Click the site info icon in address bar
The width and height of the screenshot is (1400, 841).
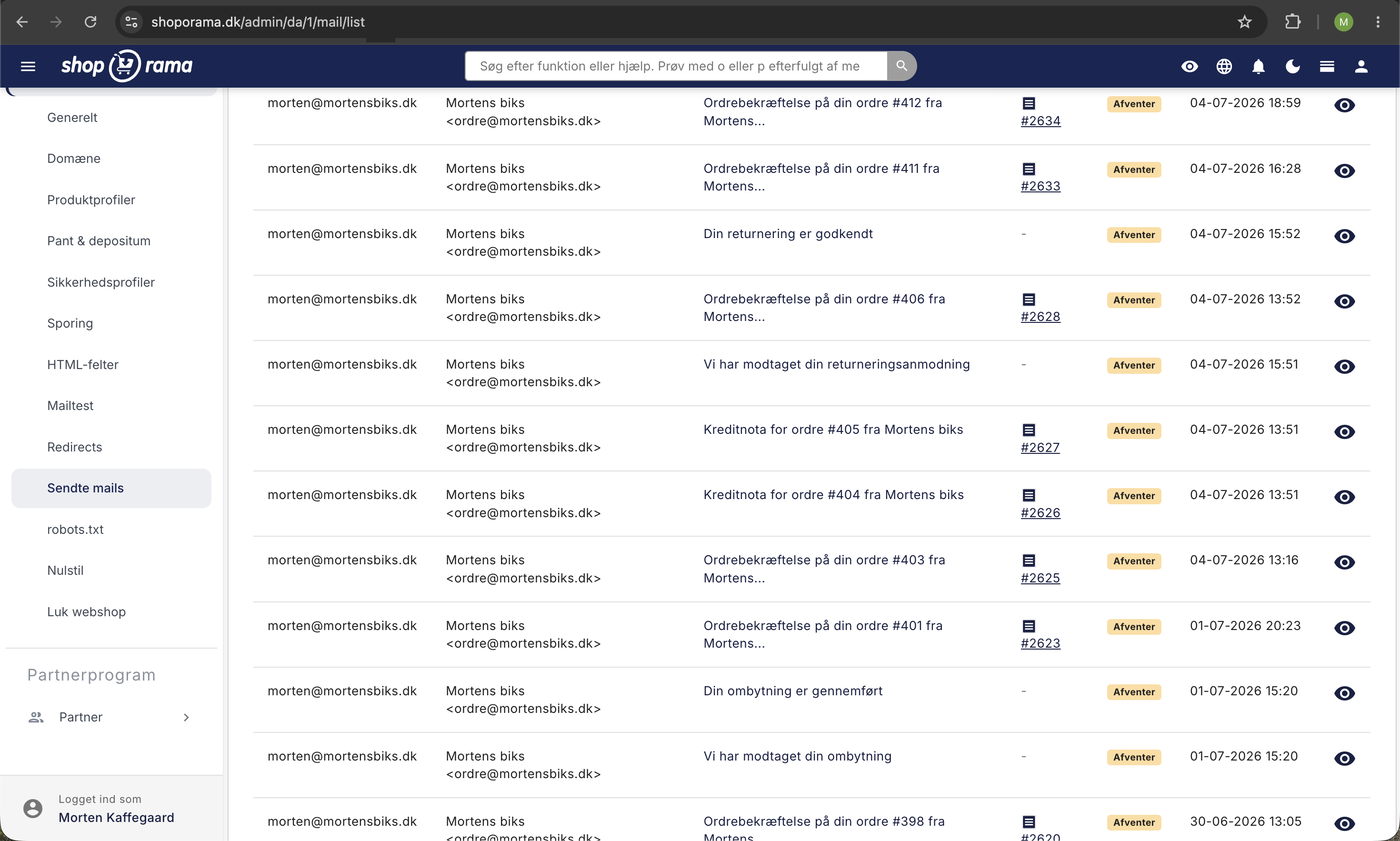[131, 21]
